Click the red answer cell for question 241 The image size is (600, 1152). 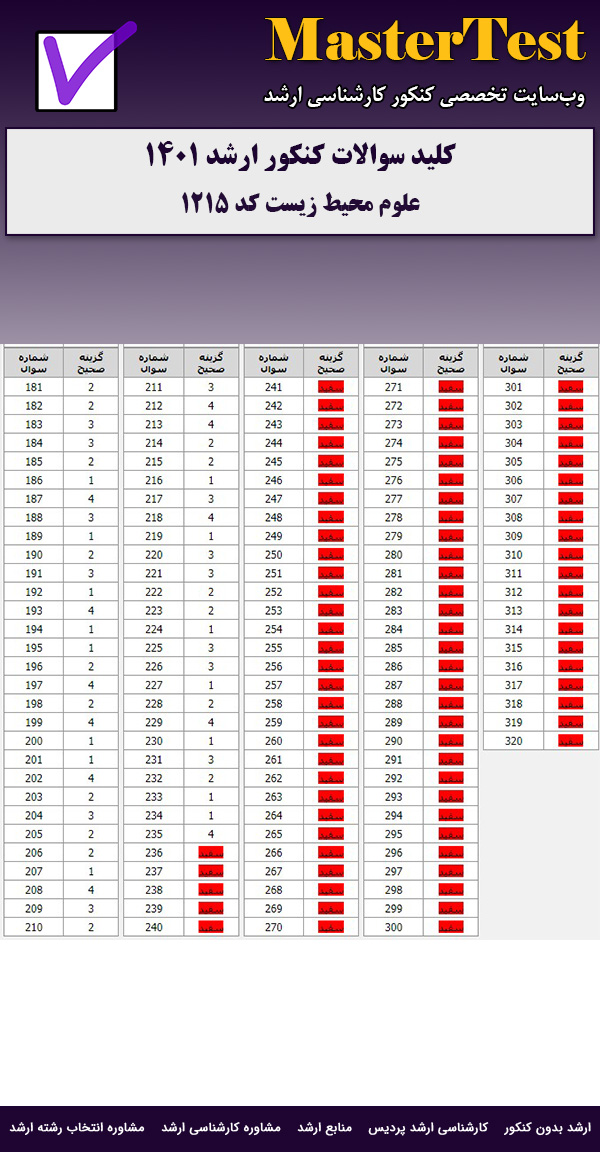point(331,387)
